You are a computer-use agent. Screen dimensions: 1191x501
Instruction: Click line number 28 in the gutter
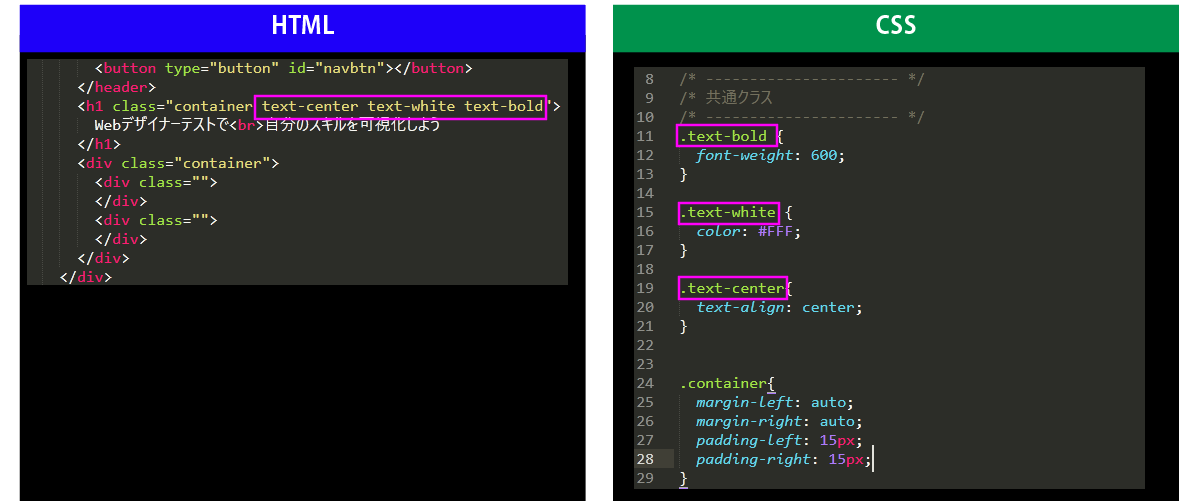pyautogui.click(x=645, y=459)
